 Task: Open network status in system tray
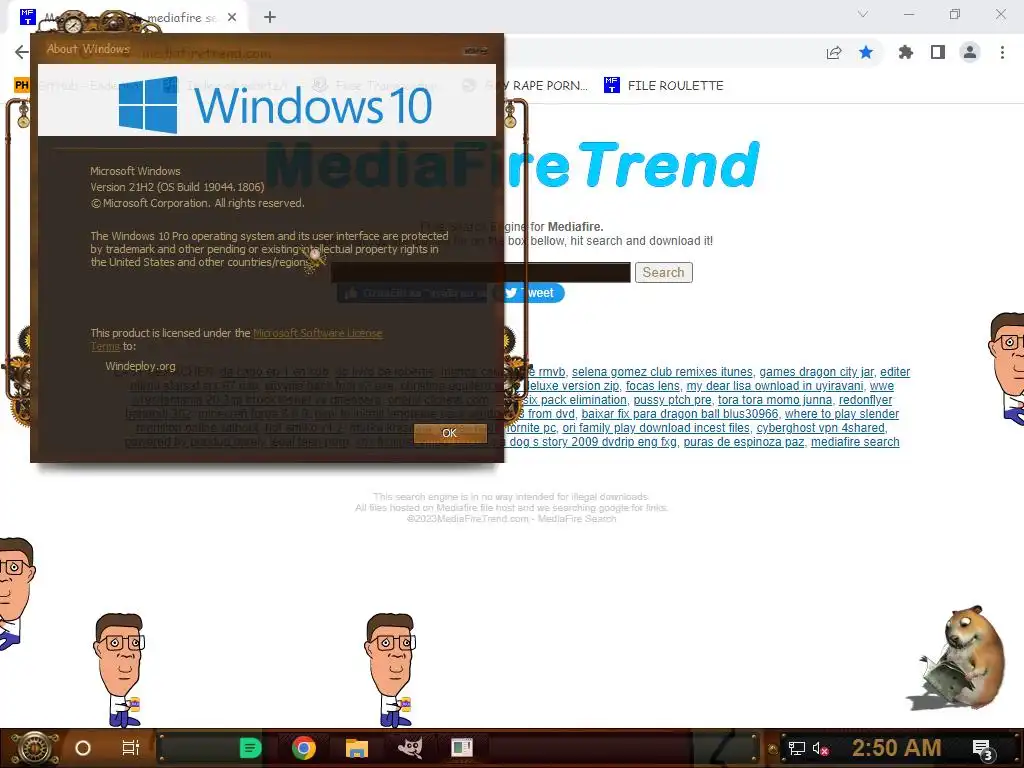797,748
